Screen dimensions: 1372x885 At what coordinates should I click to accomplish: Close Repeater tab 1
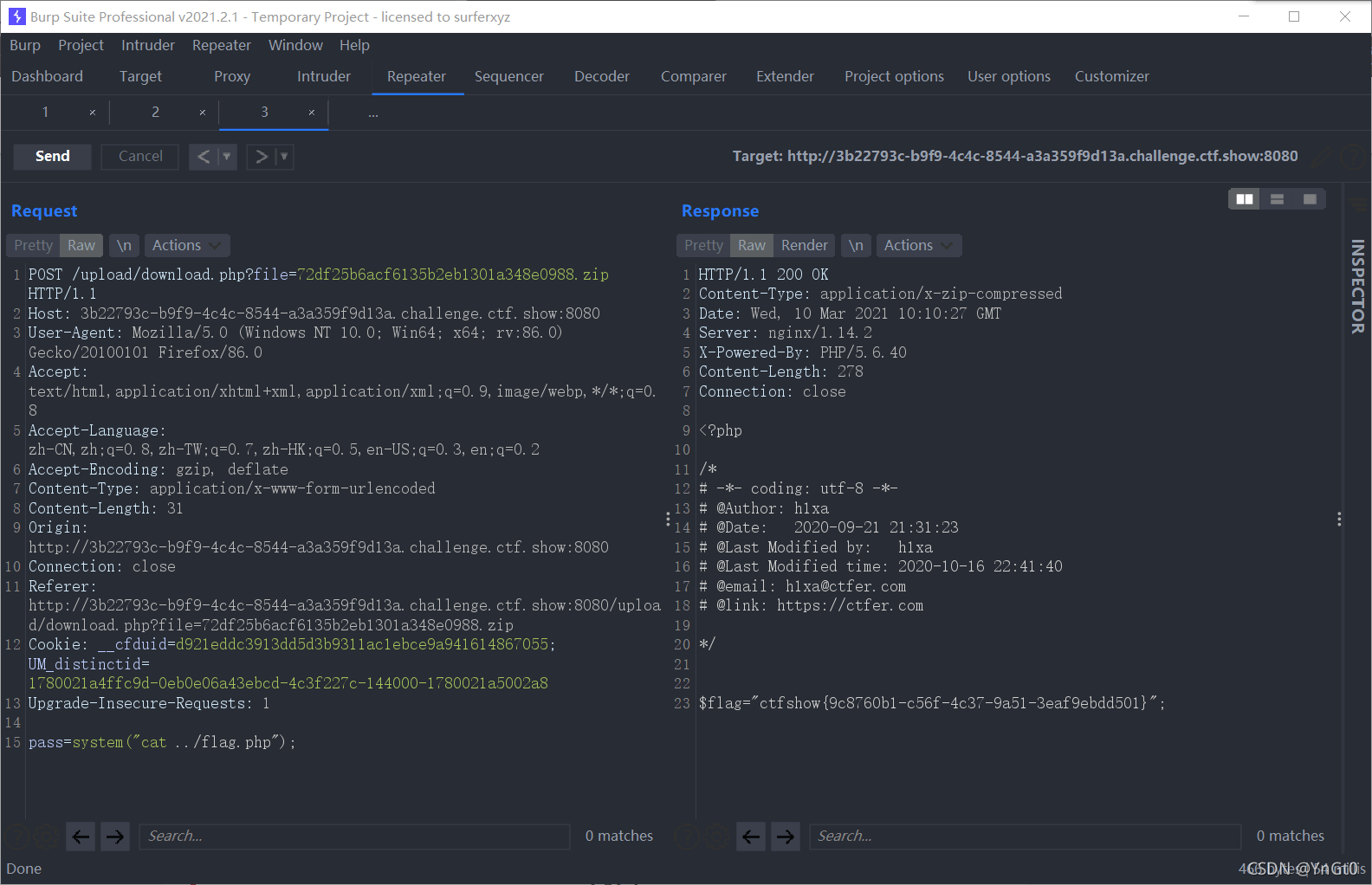(x=93, y=113)
